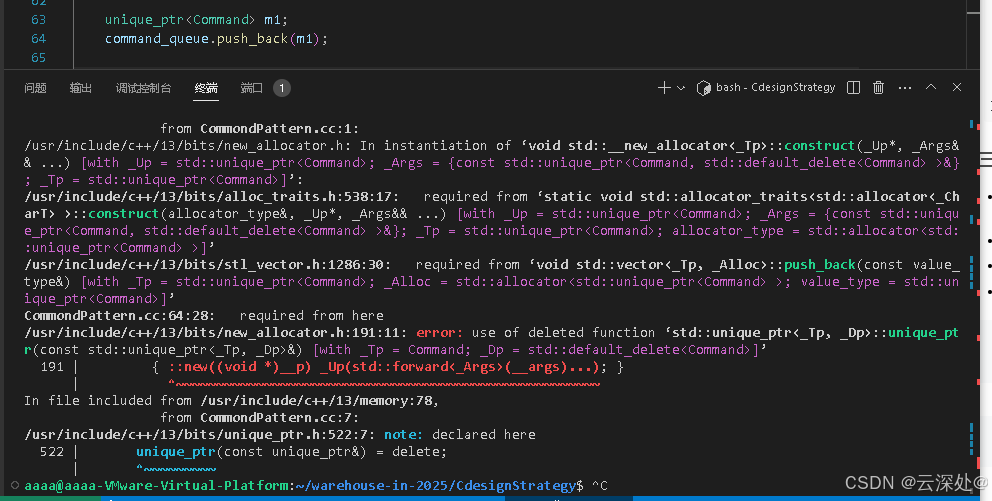This screenshot has height=501, width=992.
Task: Click the code 'command_queue.push_back(m1);'
Action: [x=216, y=39]
